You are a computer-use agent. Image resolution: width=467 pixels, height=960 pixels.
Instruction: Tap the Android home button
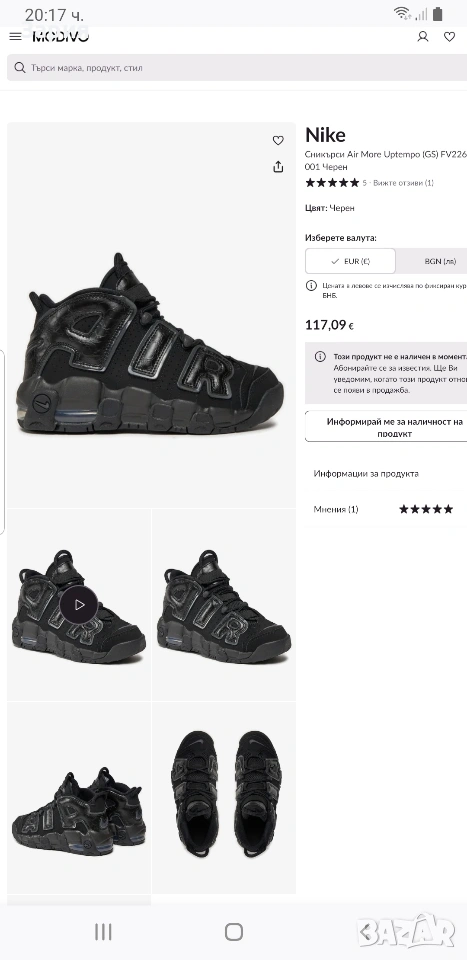tap(234, 932)
